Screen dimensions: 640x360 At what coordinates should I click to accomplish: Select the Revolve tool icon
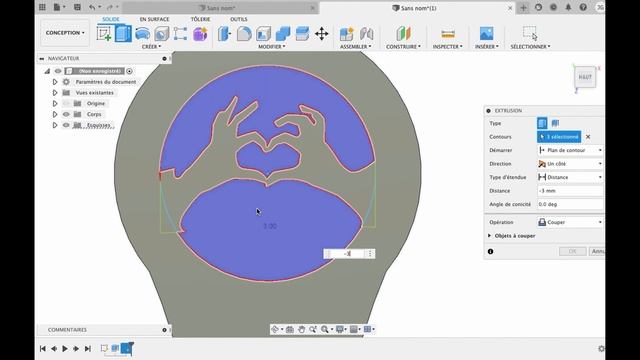point(142,34)
